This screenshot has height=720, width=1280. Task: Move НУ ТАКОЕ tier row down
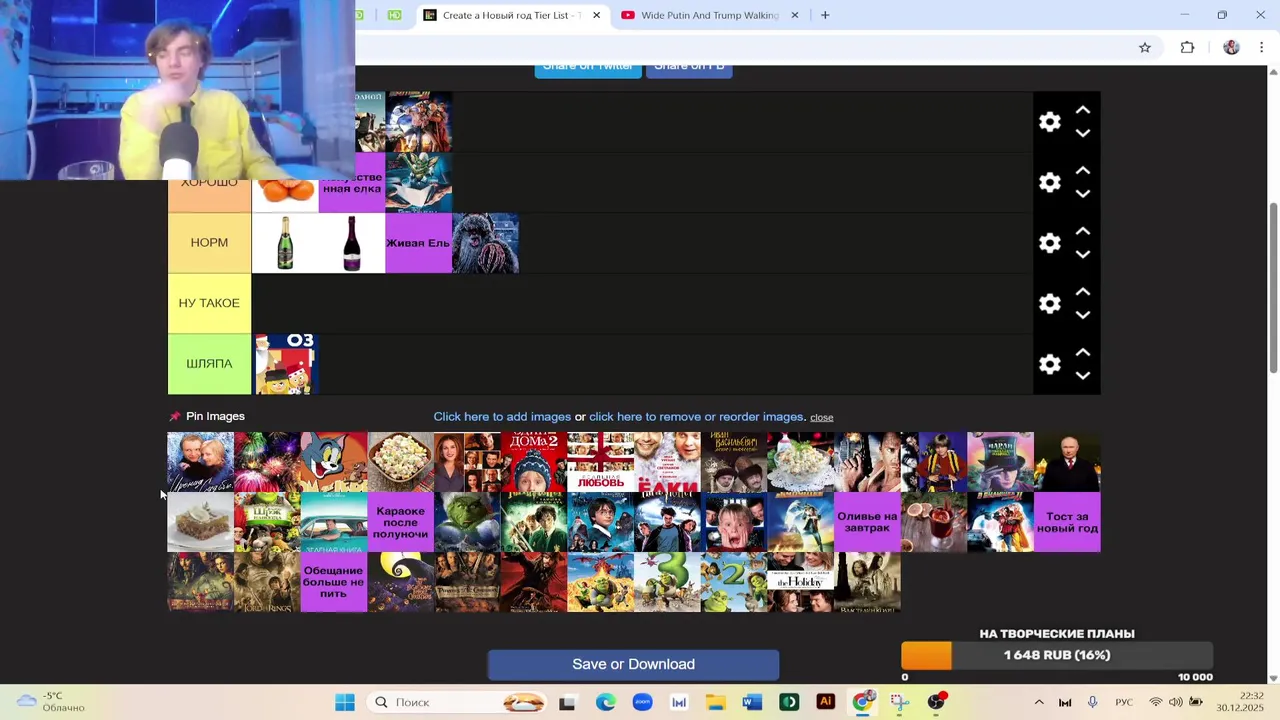[x=1082, y=315]
